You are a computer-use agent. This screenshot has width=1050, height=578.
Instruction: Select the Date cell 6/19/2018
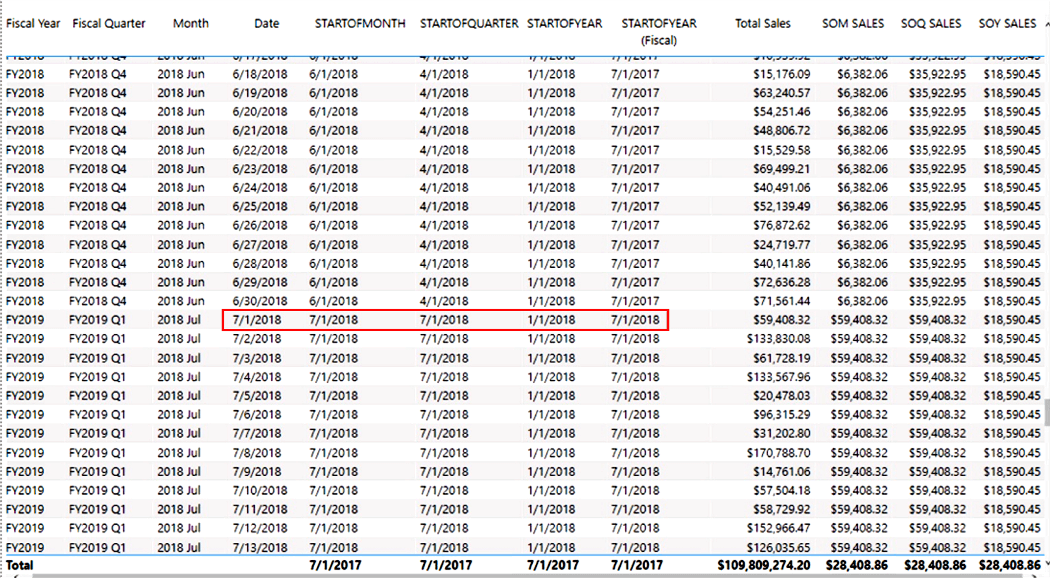(x=260, y=92)
